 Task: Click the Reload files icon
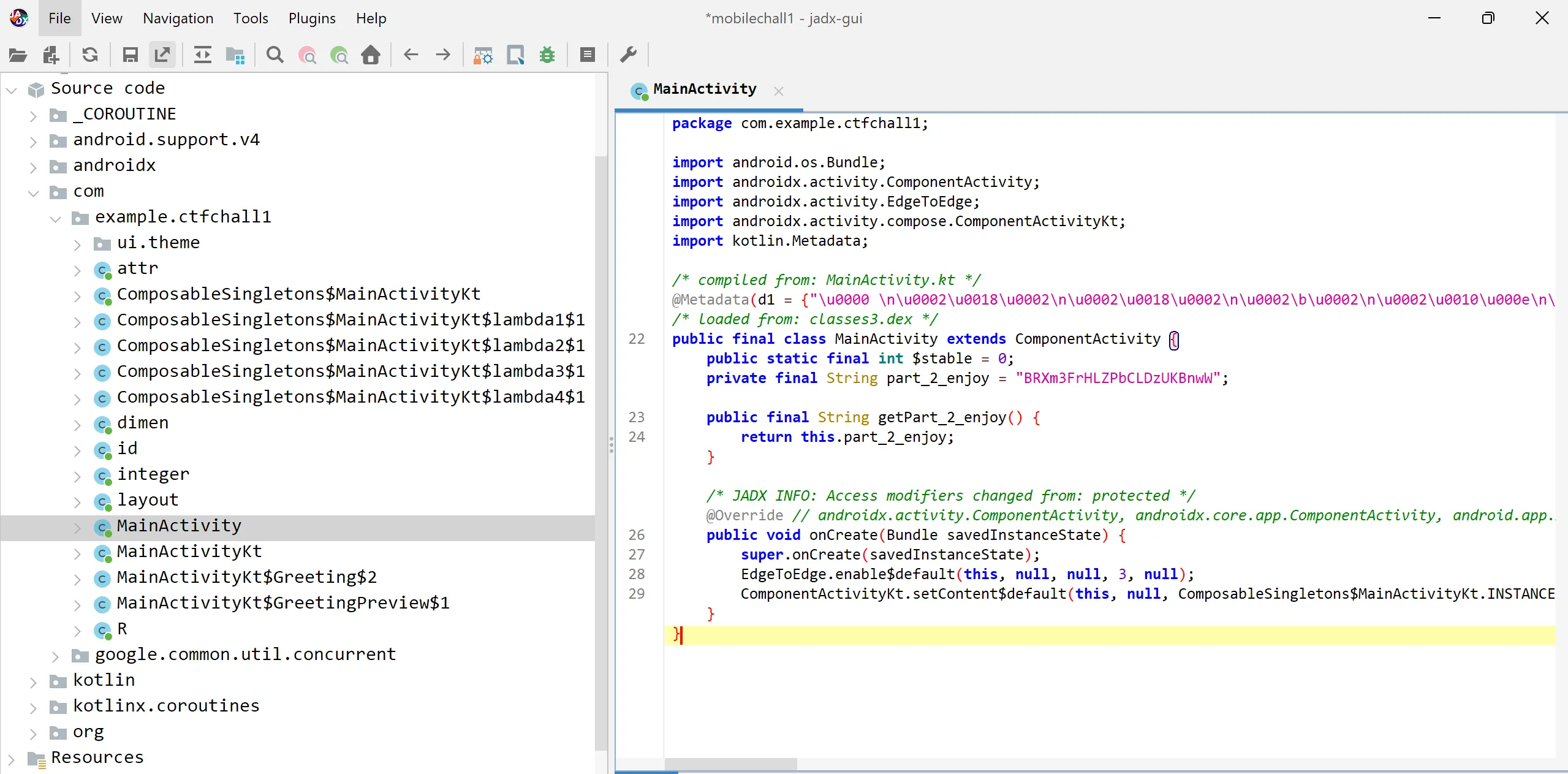tap(90, 55)
